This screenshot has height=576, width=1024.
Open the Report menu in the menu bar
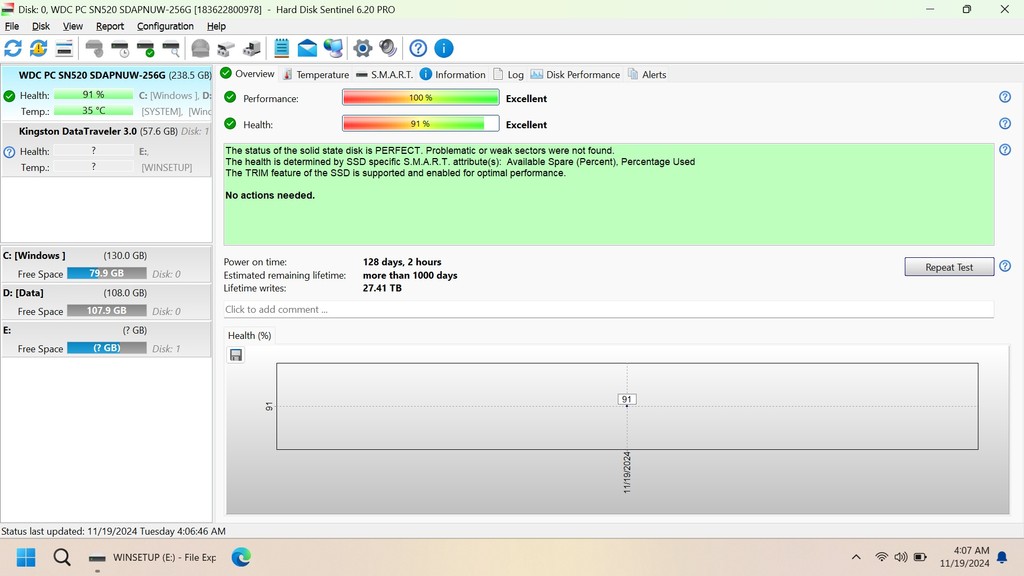(x=110, y=26)
